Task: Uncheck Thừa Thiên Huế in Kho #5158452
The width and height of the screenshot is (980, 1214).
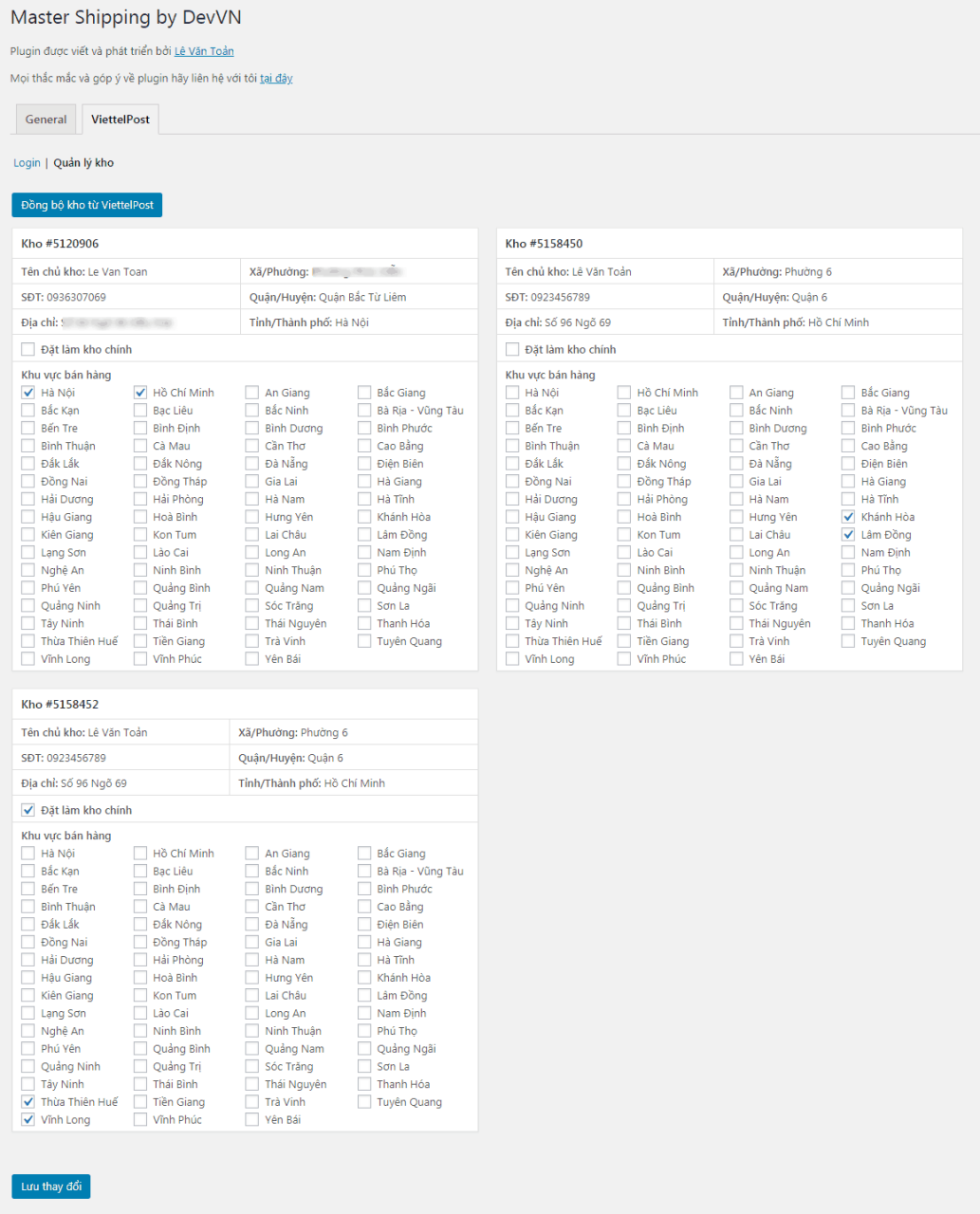Action: pos(28,1102)
